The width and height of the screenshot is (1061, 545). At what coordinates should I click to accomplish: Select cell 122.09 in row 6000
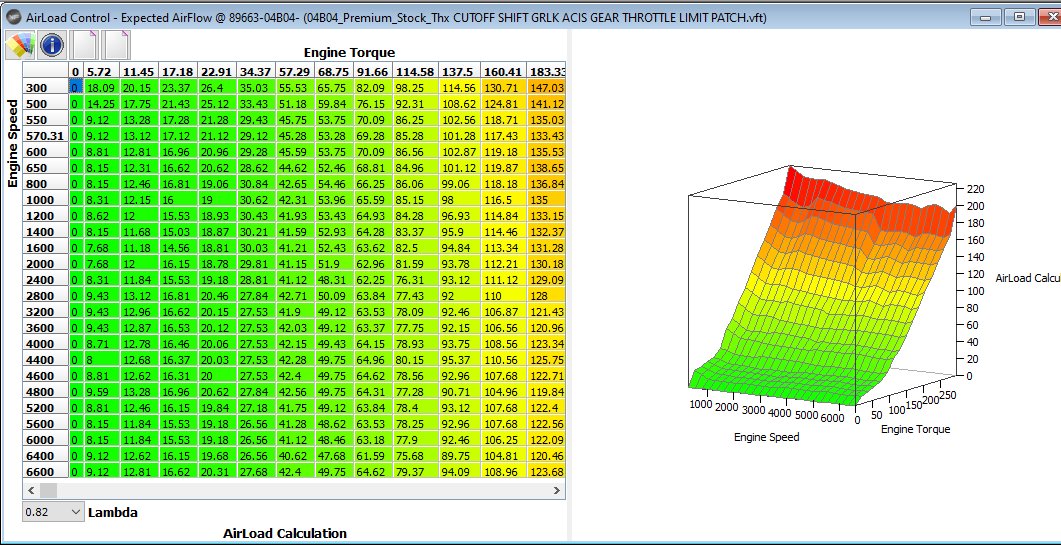coord(547,439)
